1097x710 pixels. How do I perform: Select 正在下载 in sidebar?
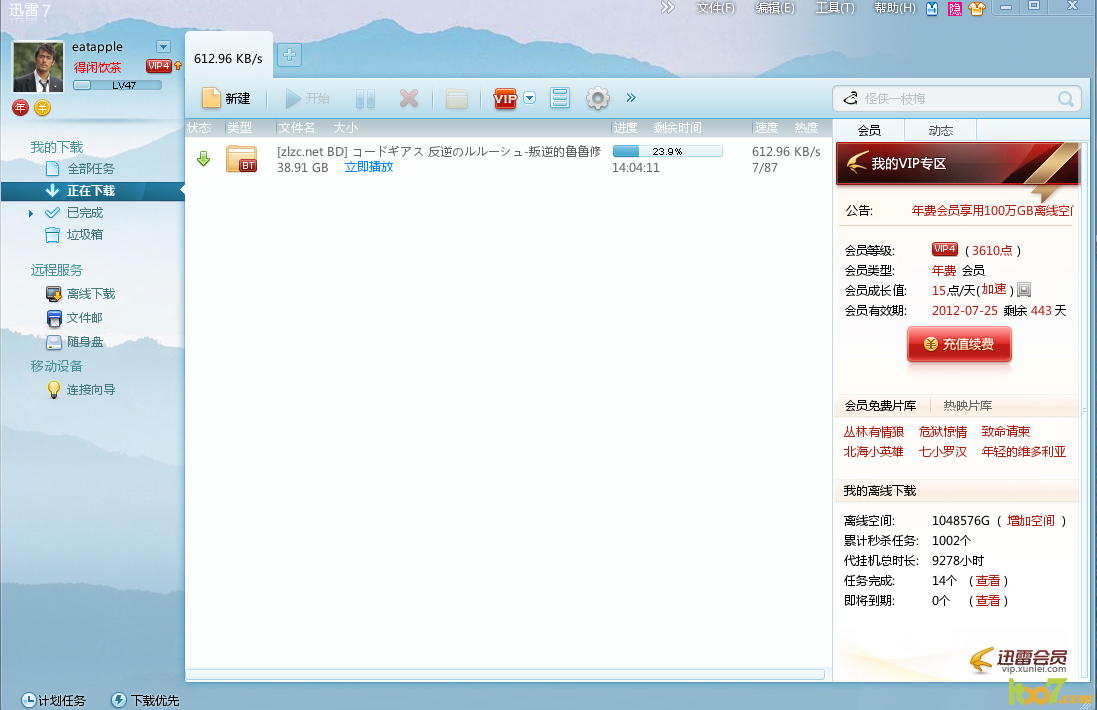[92, 190]
